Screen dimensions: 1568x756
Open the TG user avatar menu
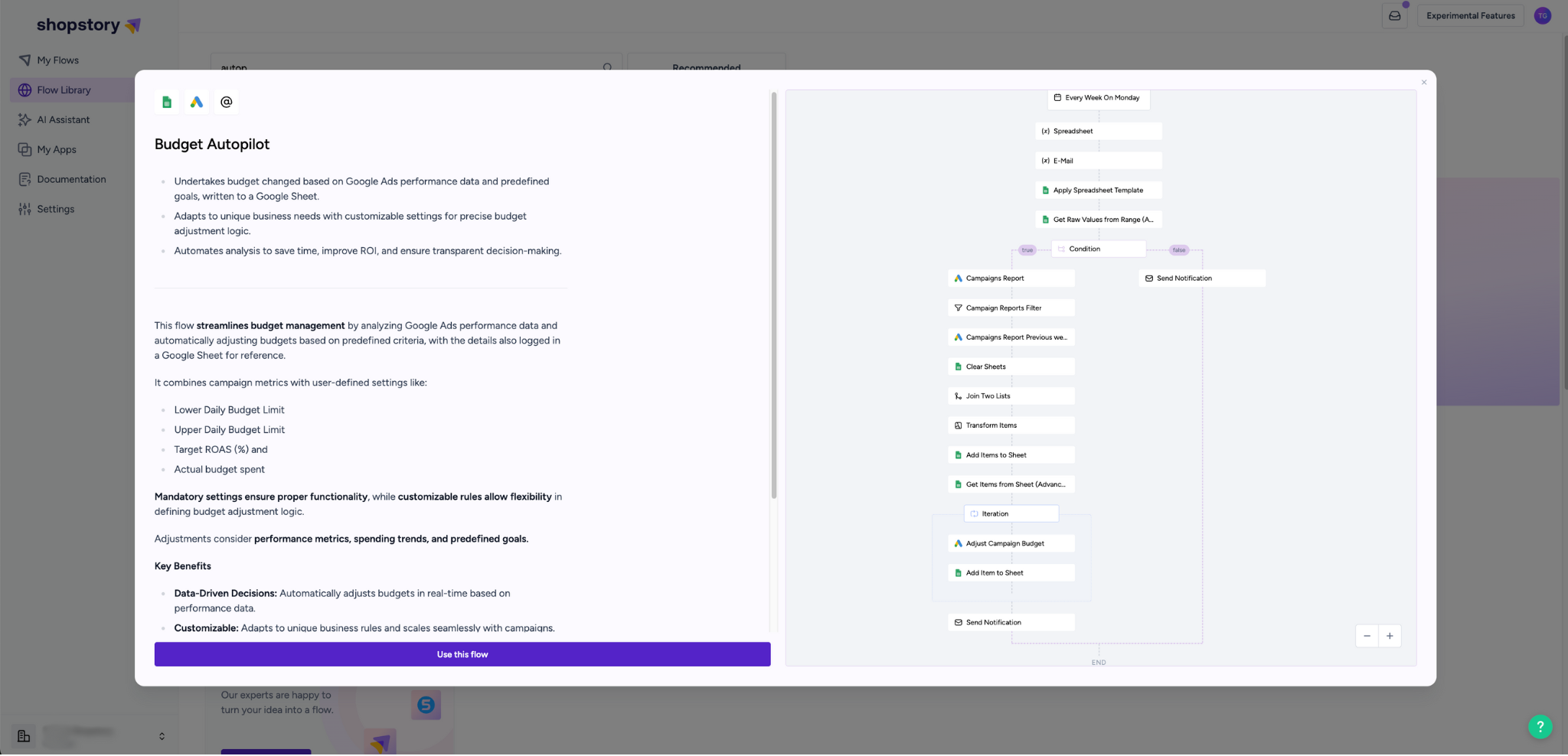1543,15
